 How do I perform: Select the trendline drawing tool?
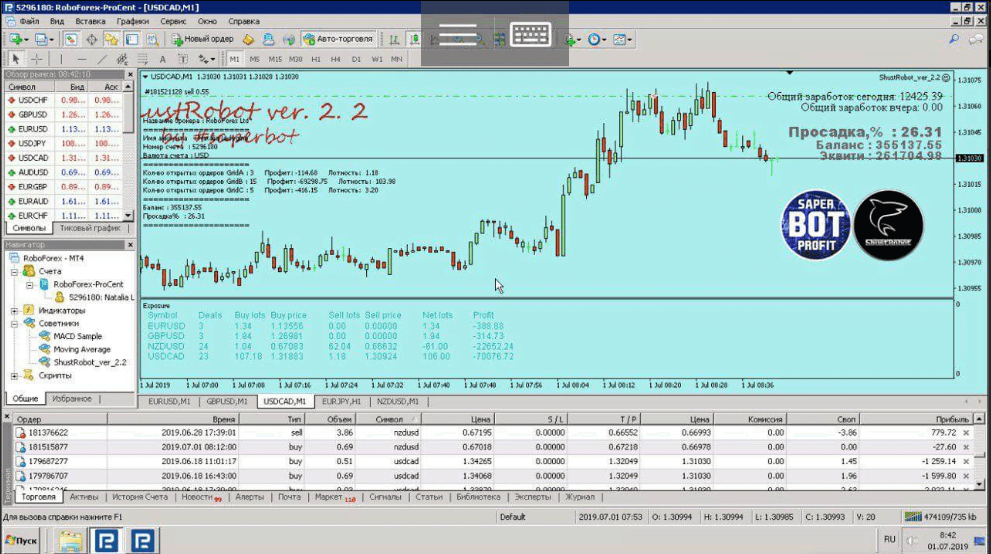(x=101, y=59)
